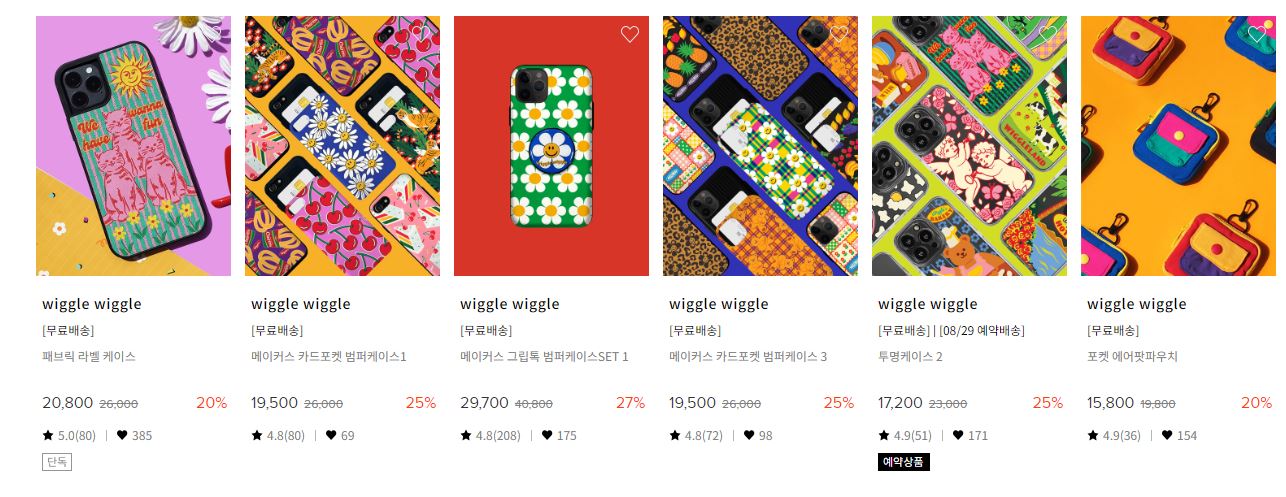This screenshot has width=1286, height=497.
Task: Toggle wishlist heart on card pocket bumper case1 image
Action: click(x=420, y=34)
